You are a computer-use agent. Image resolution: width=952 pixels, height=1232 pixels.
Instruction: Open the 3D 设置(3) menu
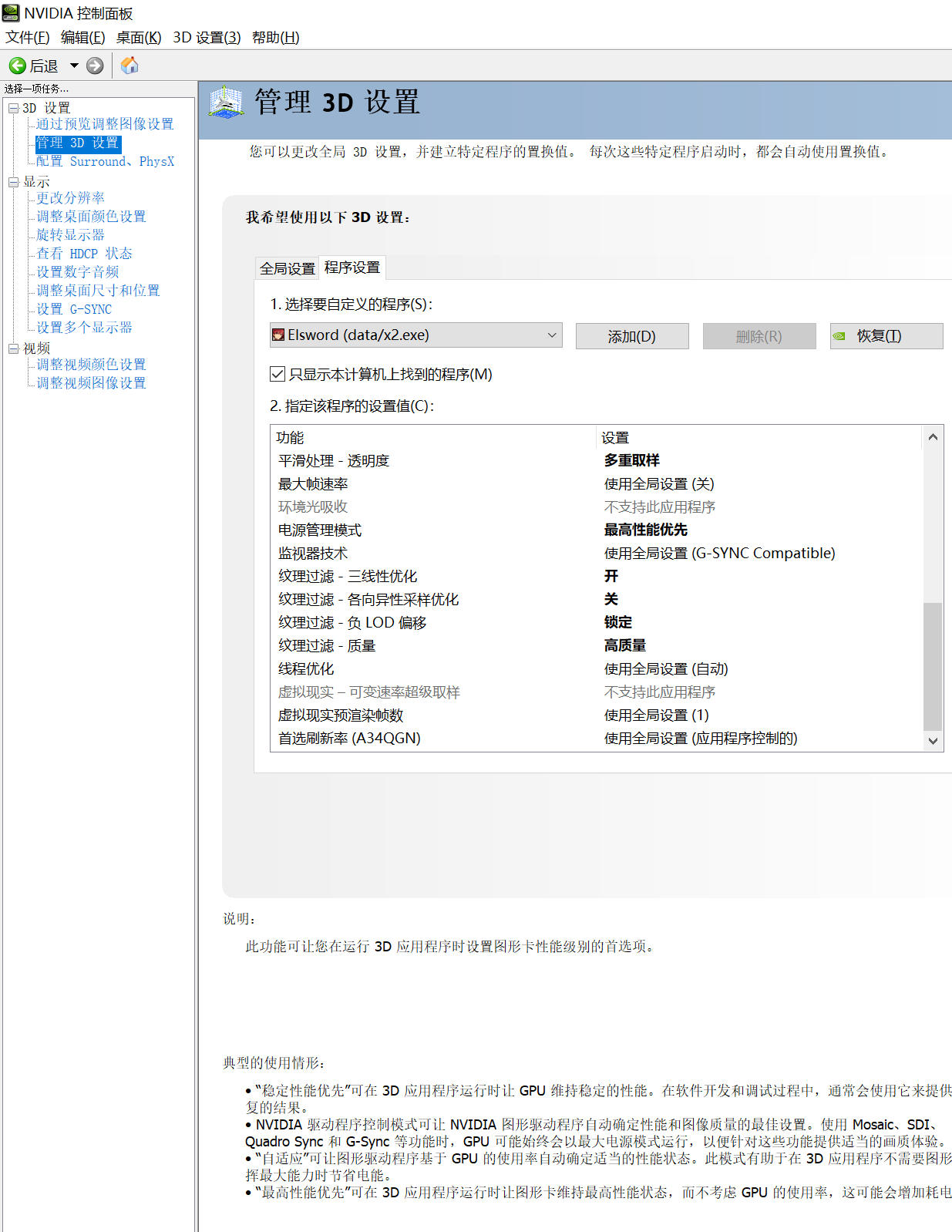point(207,38)
